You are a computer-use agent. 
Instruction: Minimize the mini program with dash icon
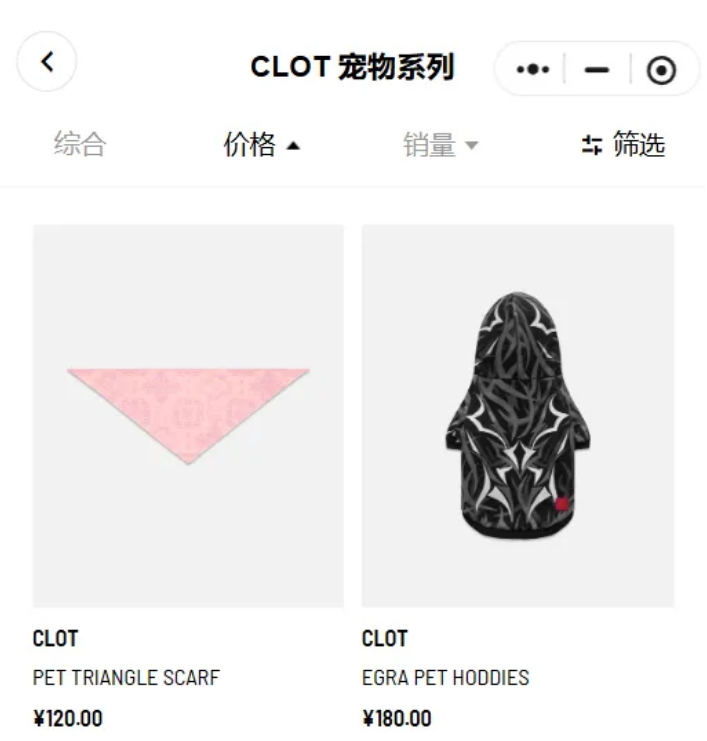596,70
